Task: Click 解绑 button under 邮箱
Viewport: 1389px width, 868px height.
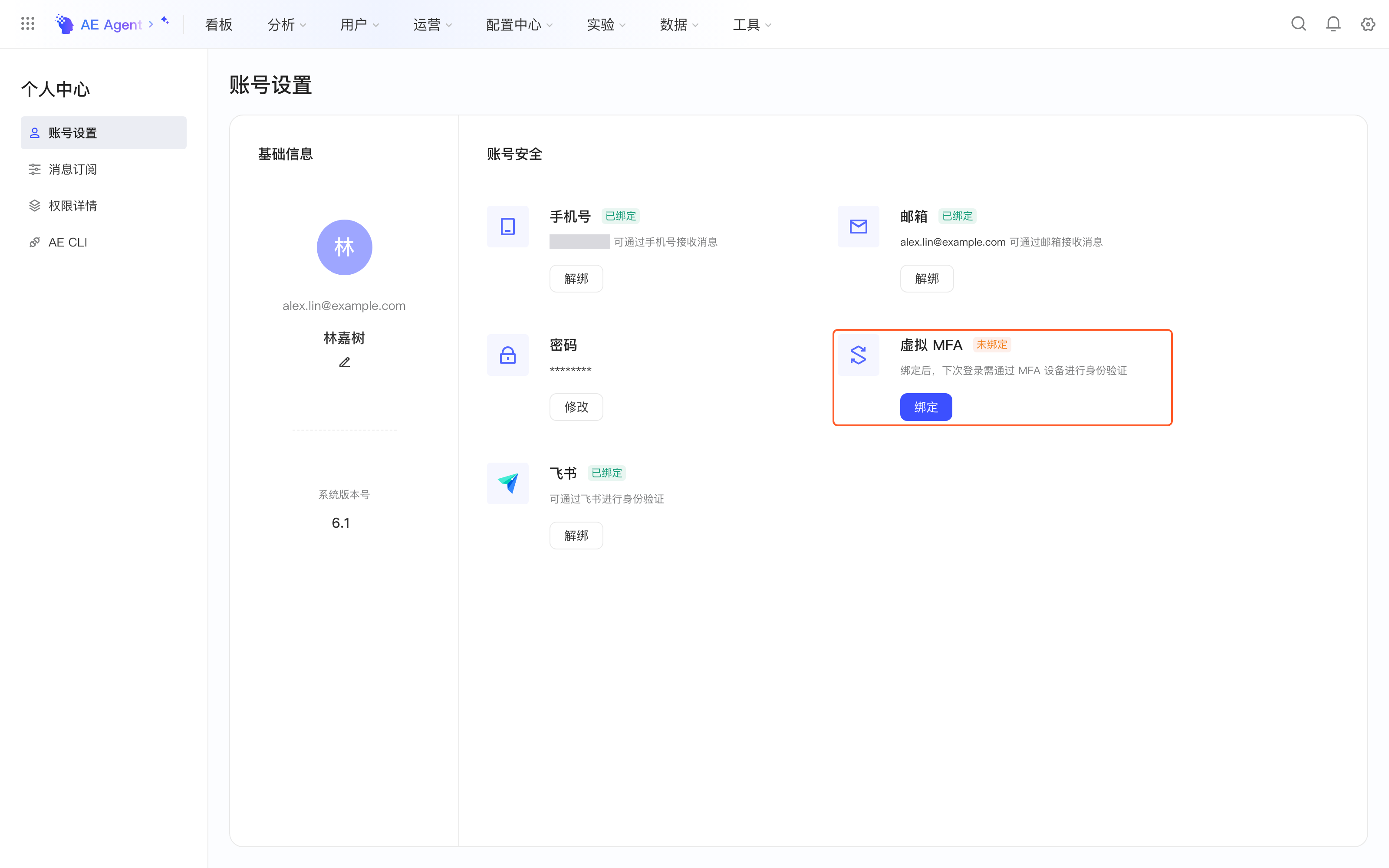Action: [x=927, y=279]
